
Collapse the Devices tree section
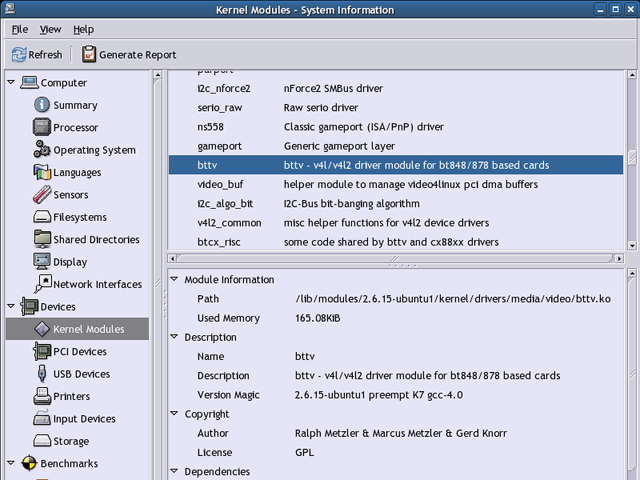pos(11,307)
